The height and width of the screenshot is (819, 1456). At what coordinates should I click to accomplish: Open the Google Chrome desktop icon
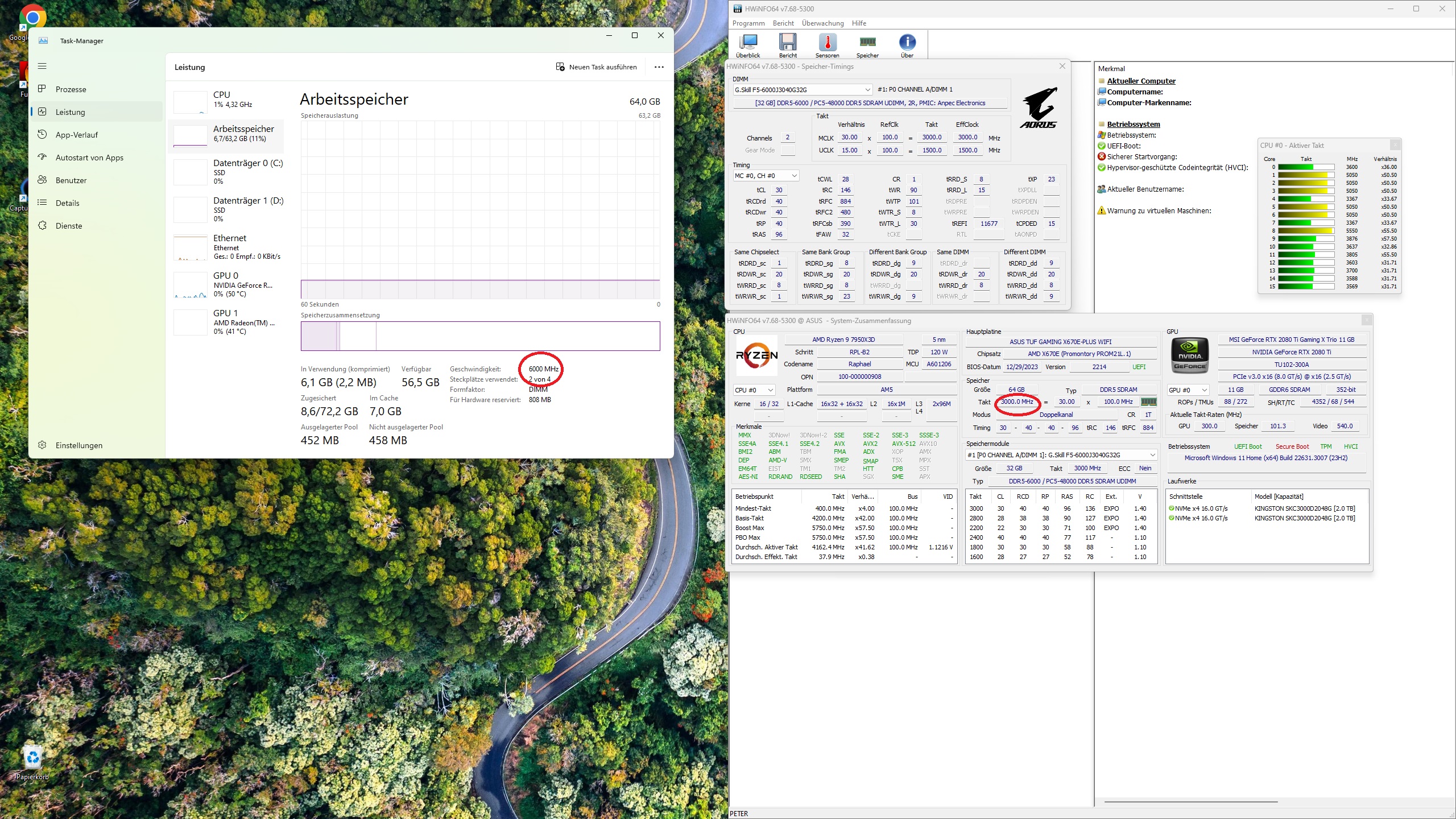click(x=32, y=23)
